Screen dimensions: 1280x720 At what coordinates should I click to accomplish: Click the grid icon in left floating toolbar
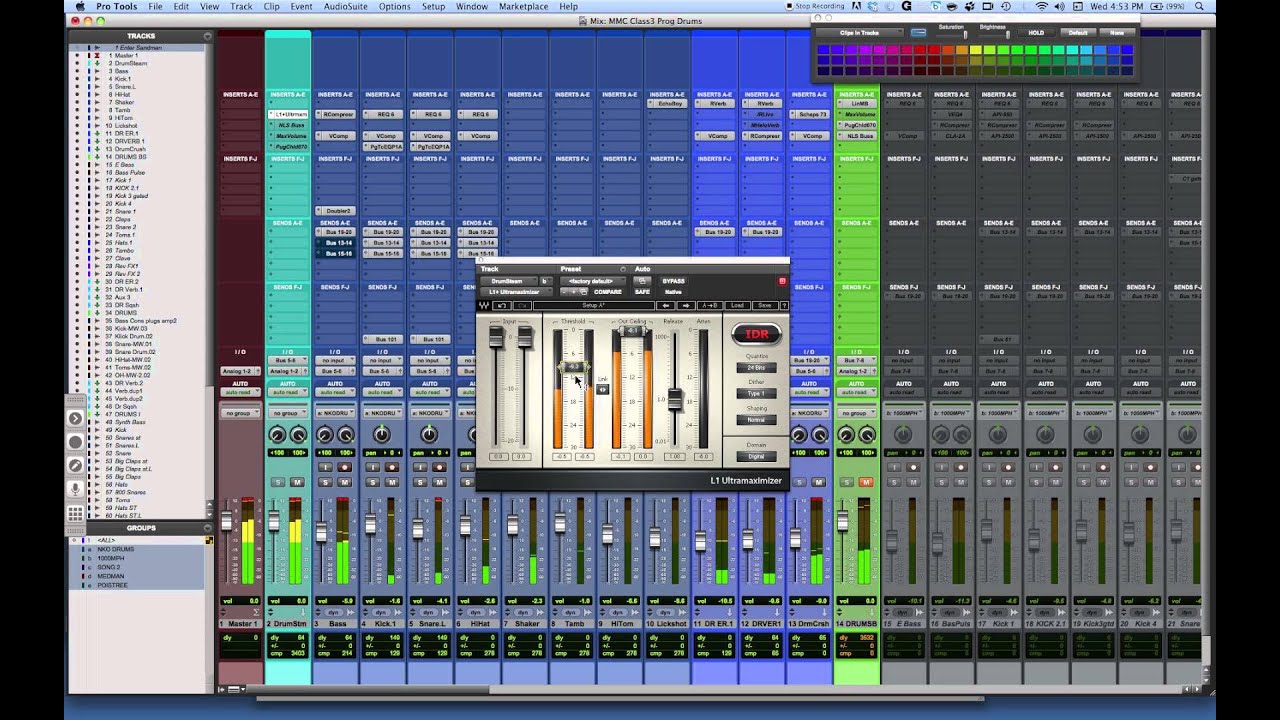(x=75, y=514)
